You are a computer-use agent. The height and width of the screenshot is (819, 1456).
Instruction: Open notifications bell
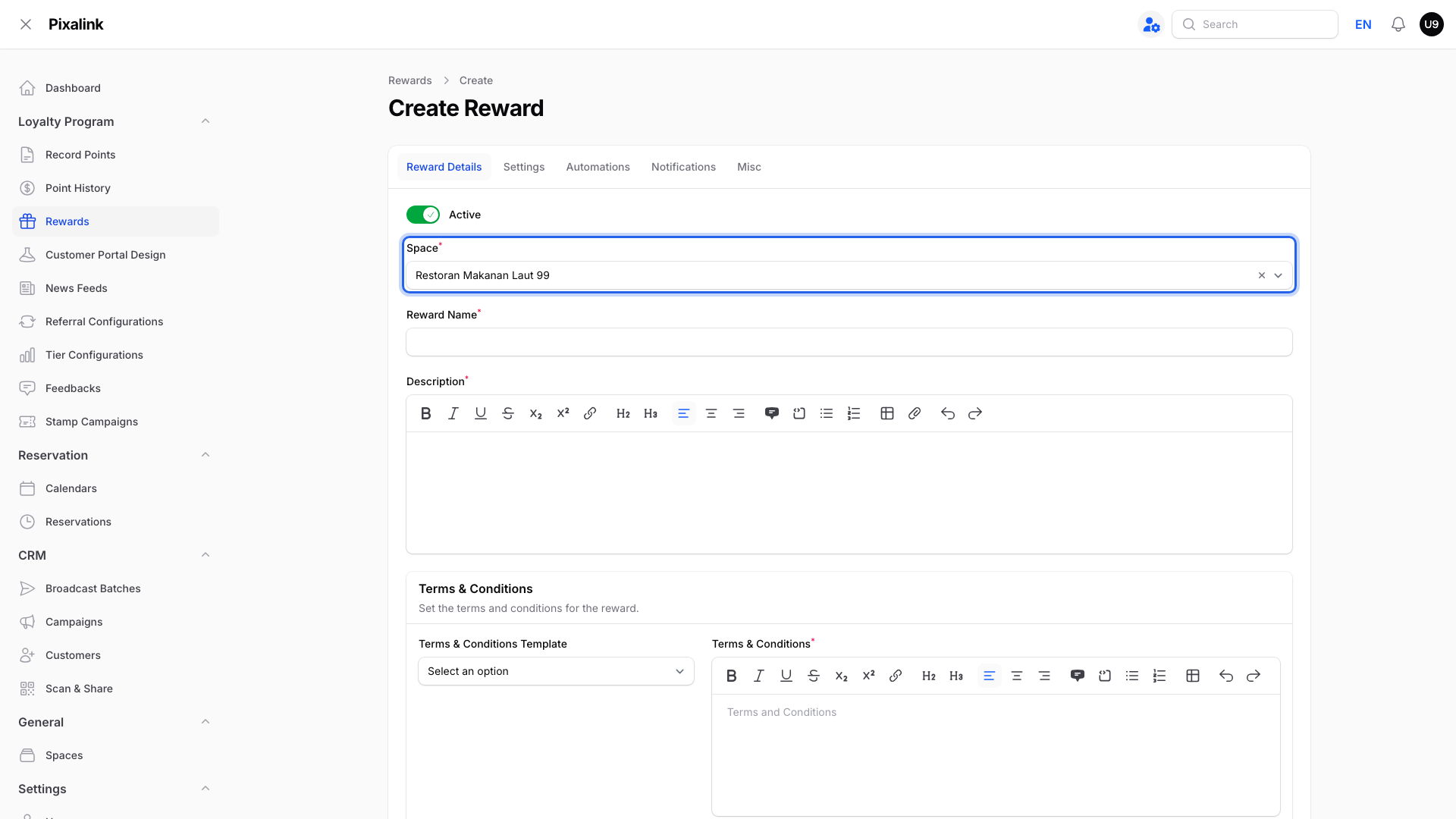(x=1398, y=24)
